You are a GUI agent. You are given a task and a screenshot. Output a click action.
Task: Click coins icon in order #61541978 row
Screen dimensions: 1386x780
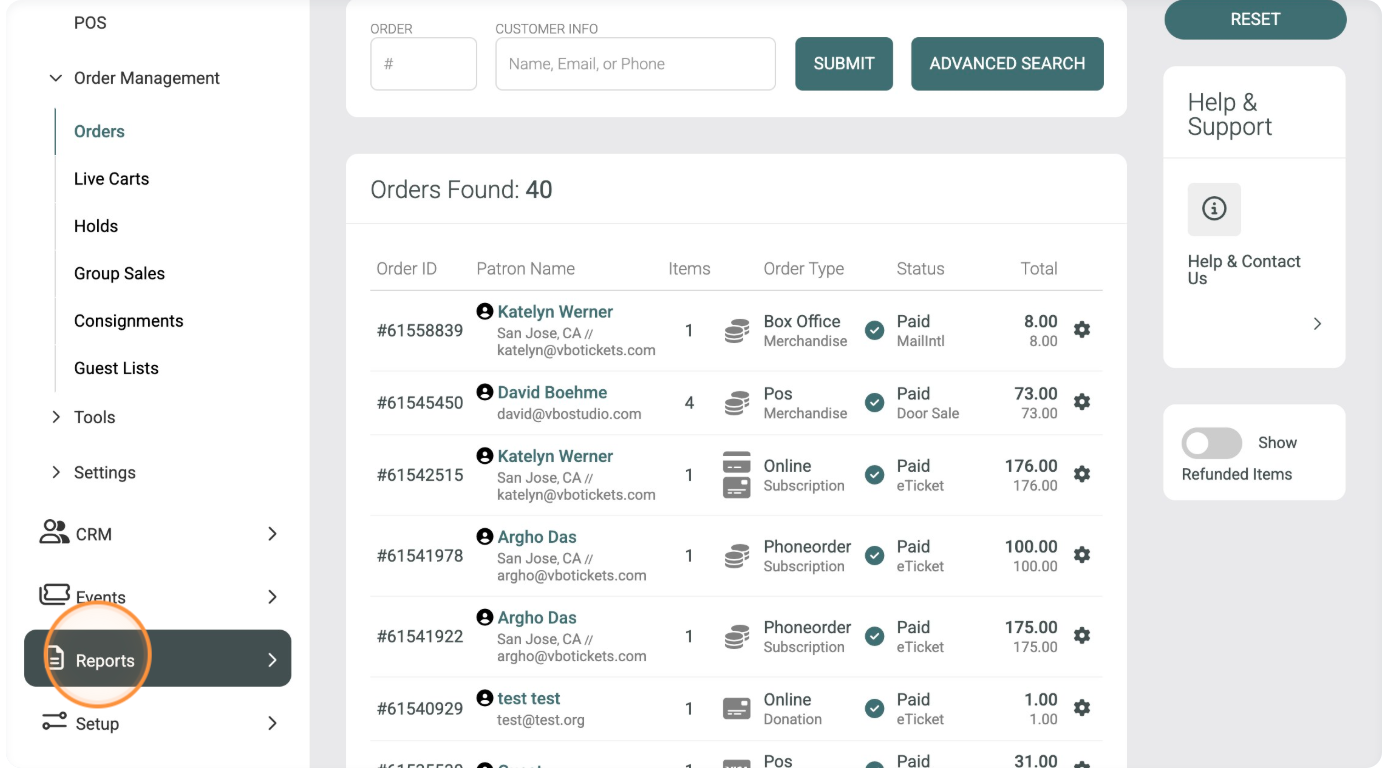[x=737, y=556]
